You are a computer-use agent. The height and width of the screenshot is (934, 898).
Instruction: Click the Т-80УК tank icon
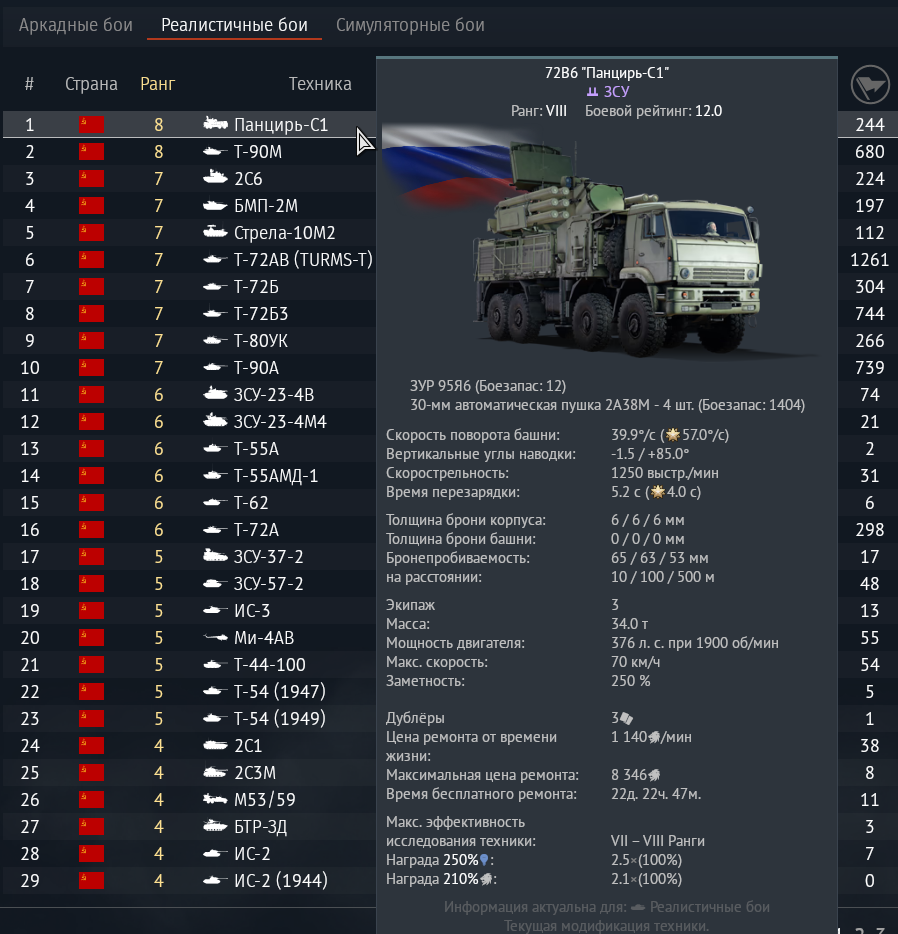point(215,340)
